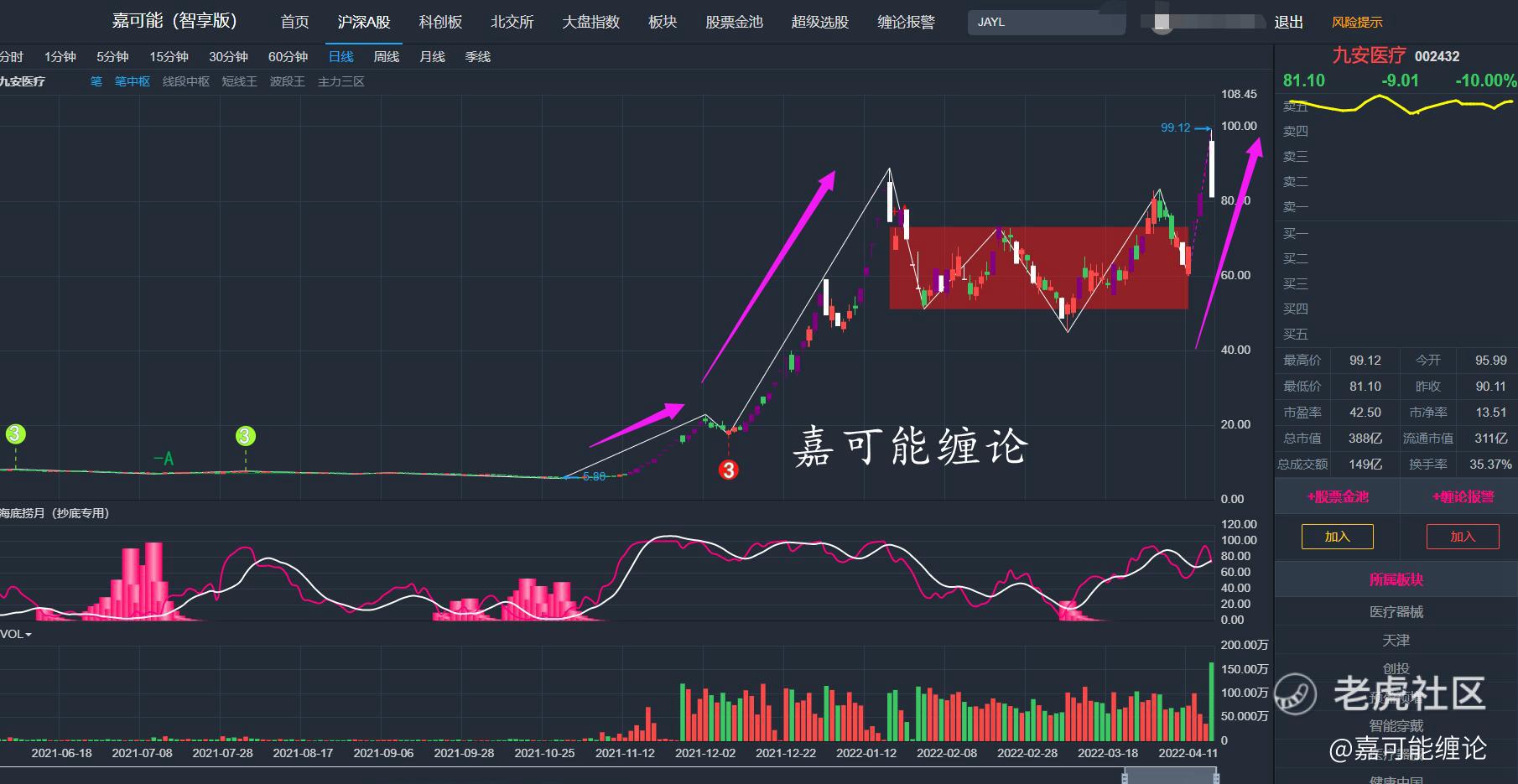Click the 换手率 value 35.37%

[1490, 465]
